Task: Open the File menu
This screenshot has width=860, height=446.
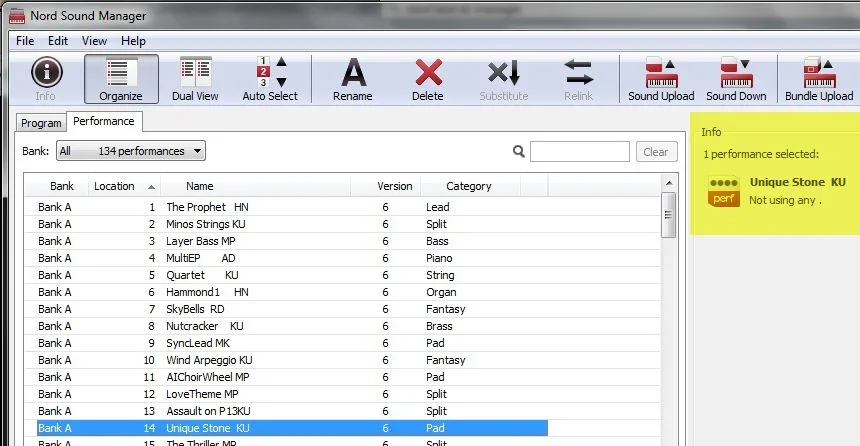Action: [x=25, y=41]
